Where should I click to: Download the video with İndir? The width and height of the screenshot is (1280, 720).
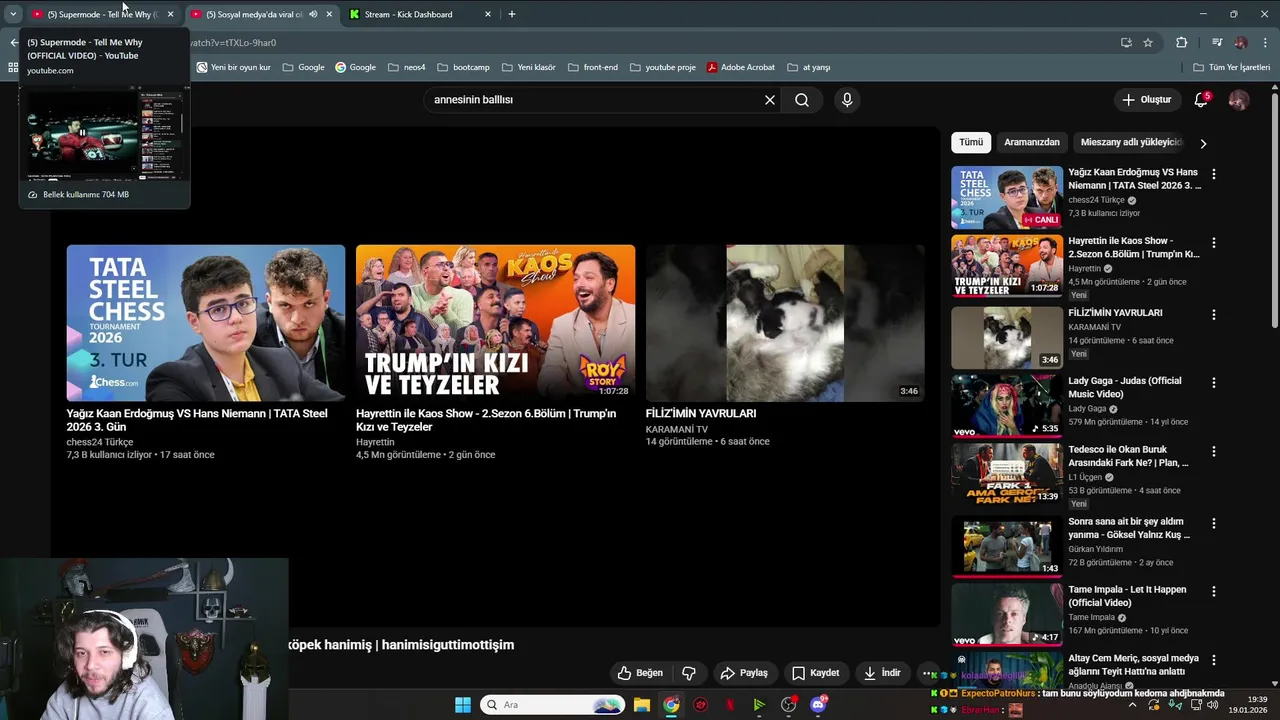882,673
